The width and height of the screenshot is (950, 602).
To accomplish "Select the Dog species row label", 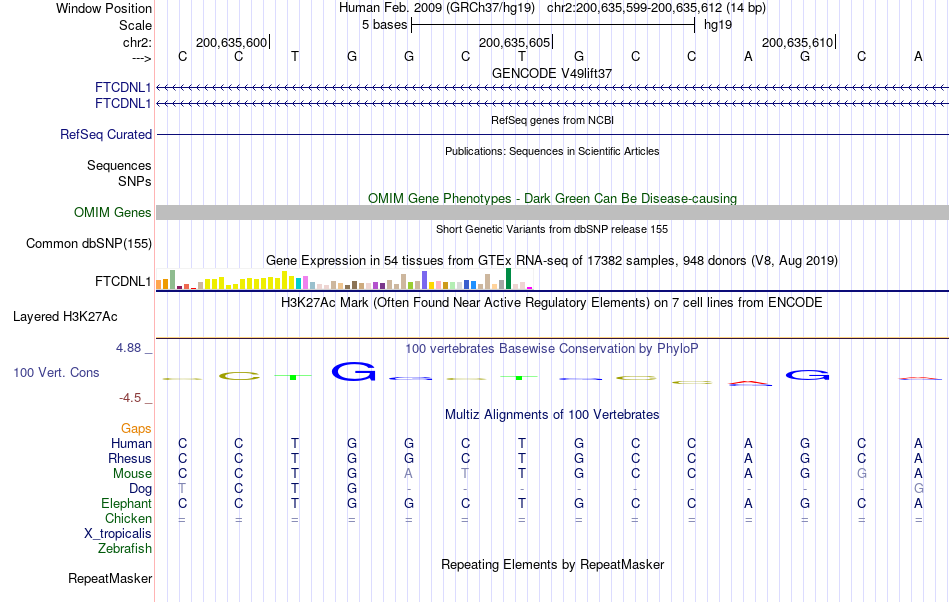I will coord(140,489).
